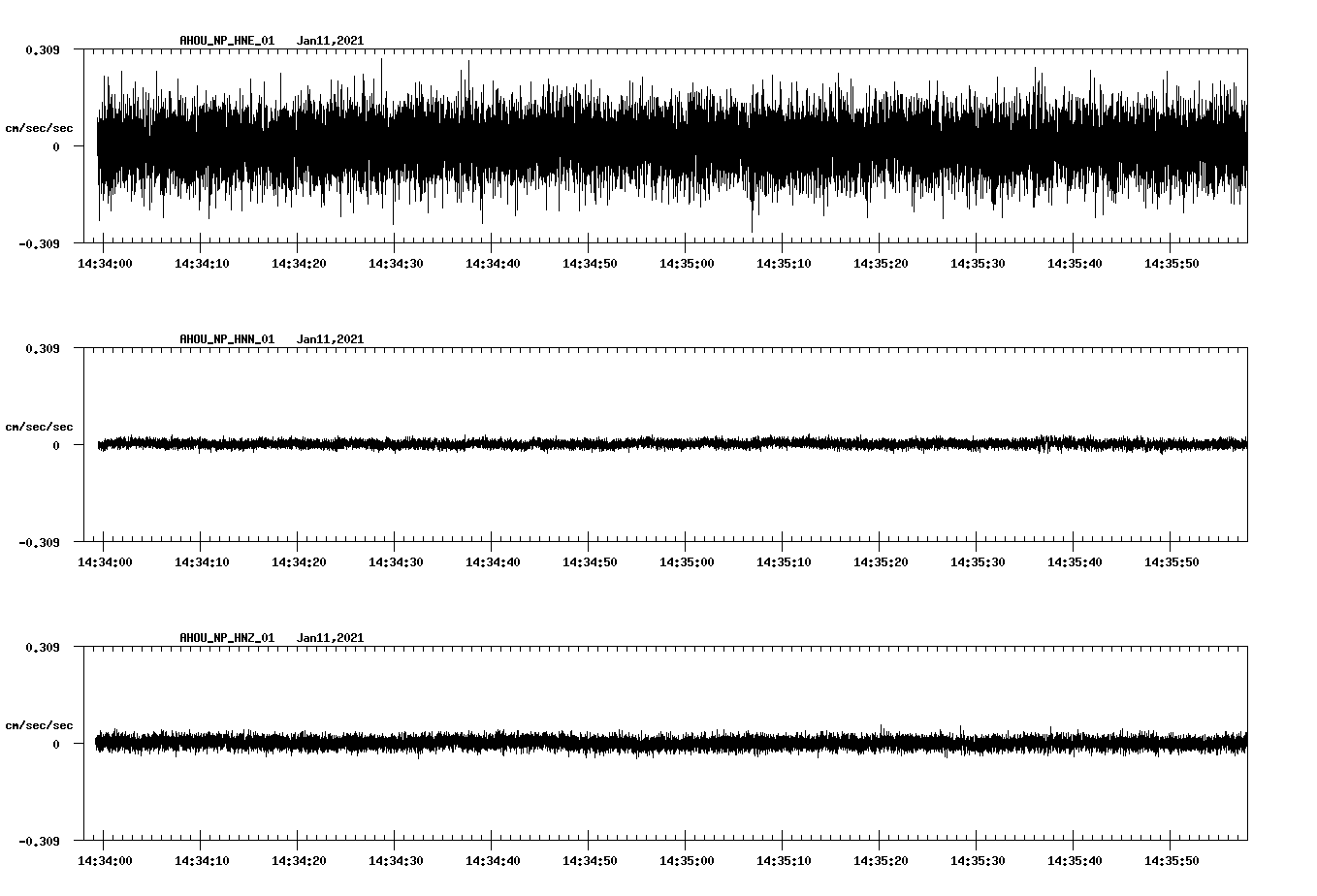Click the zero baseline label of the middle plot
The image size is (1317, 896).
(54, 446)
